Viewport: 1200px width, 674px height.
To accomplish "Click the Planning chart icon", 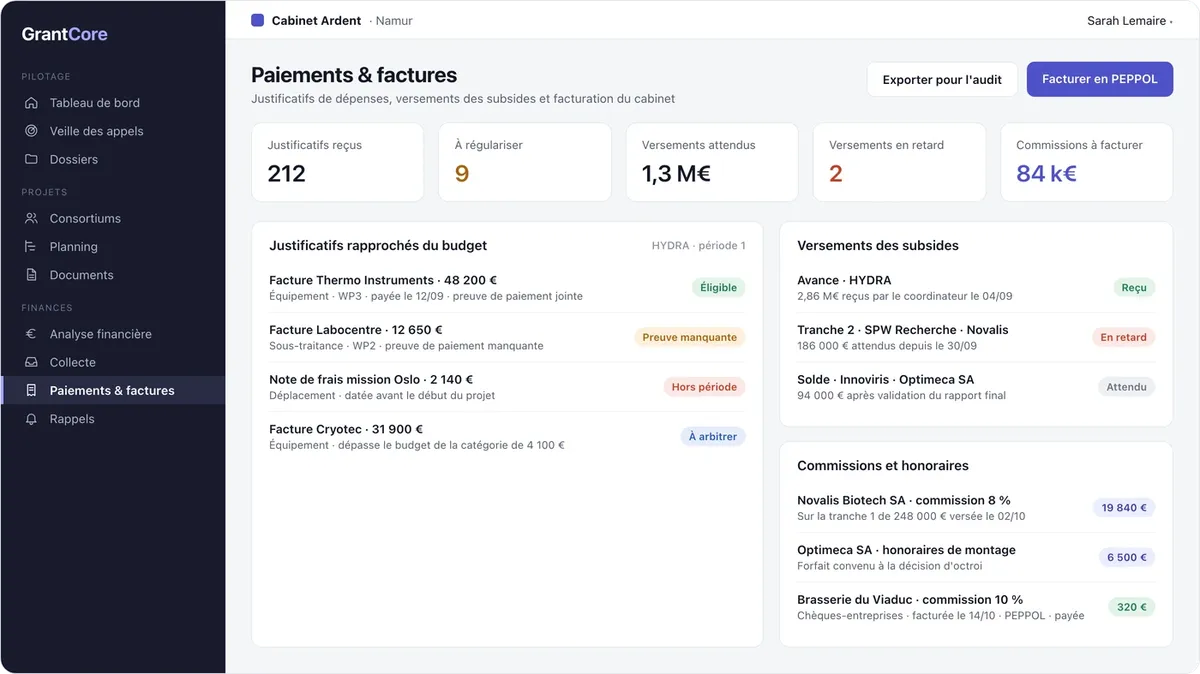I will coord(31,246).
